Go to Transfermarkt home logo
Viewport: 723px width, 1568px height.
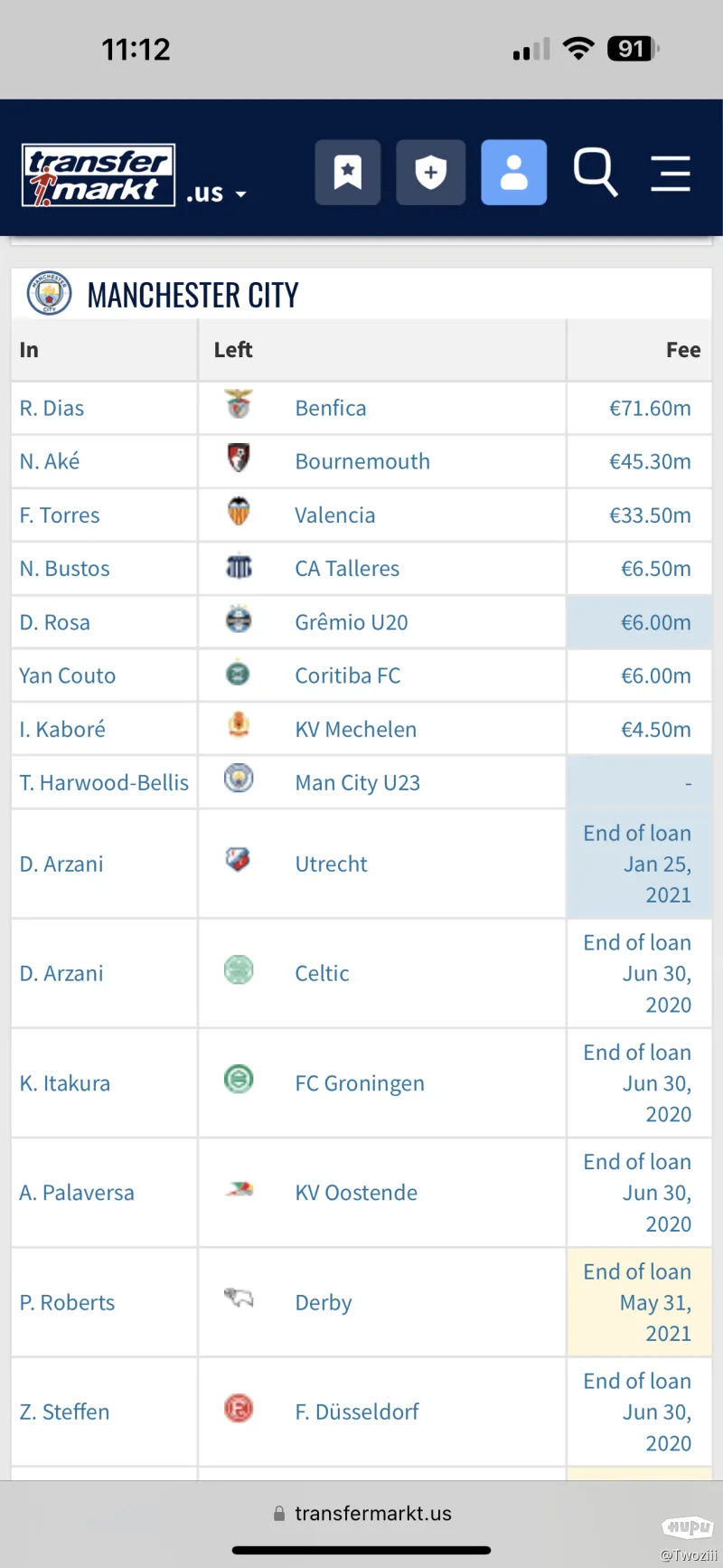tap(98, 175)
